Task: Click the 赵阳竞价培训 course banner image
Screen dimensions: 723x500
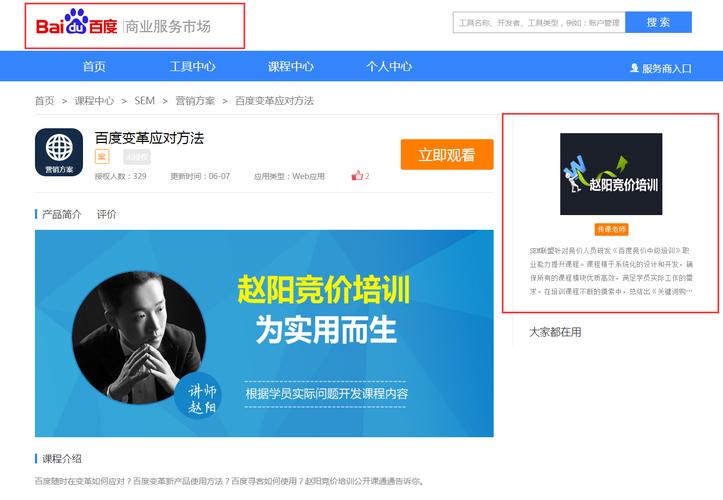Action: 264,333
